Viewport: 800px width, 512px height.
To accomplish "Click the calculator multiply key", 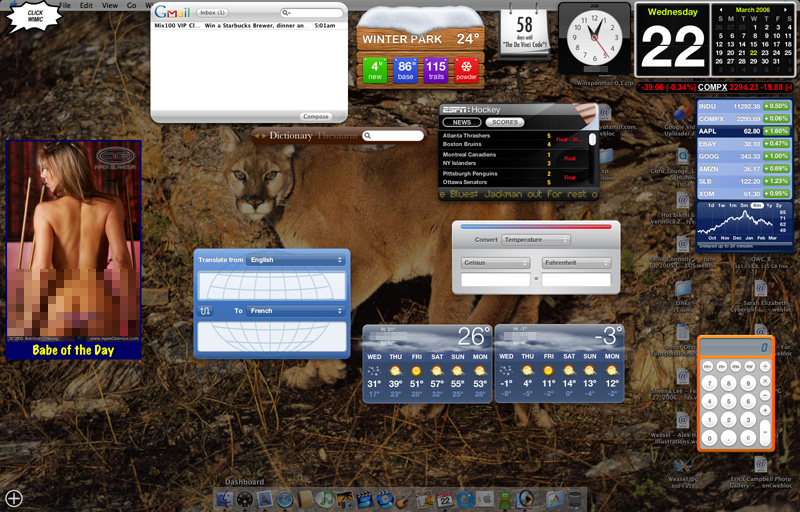I will (765, 381).
